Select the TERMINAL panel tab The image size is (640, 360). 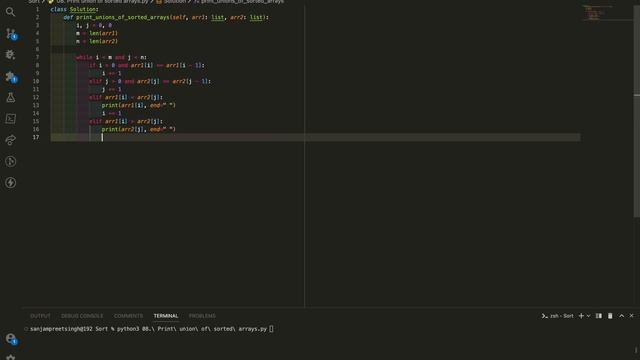click(x=166, y=316)
